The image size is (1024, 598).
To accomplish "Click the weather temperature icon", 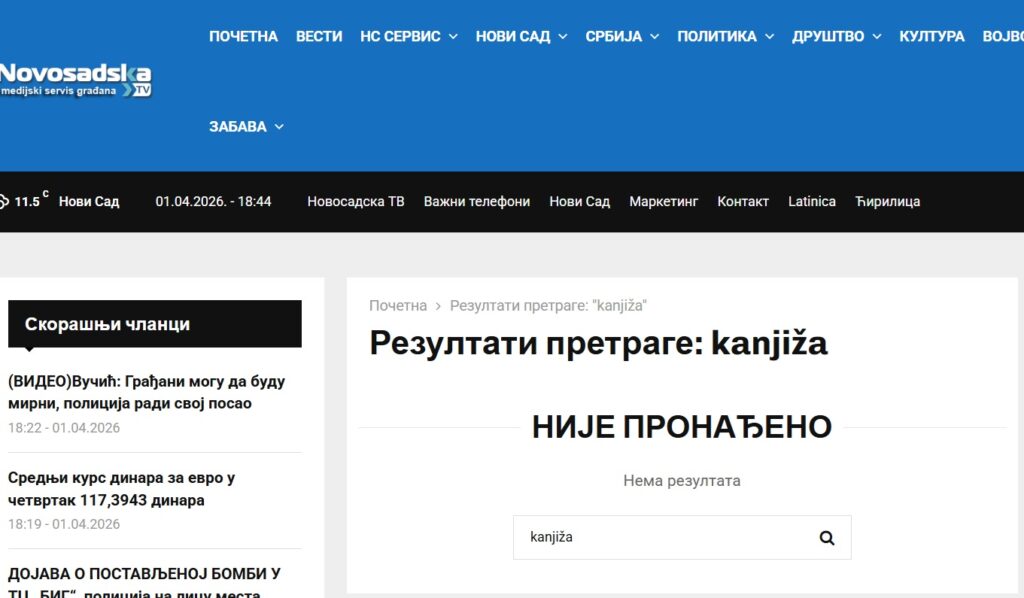I will coord(4,201).
